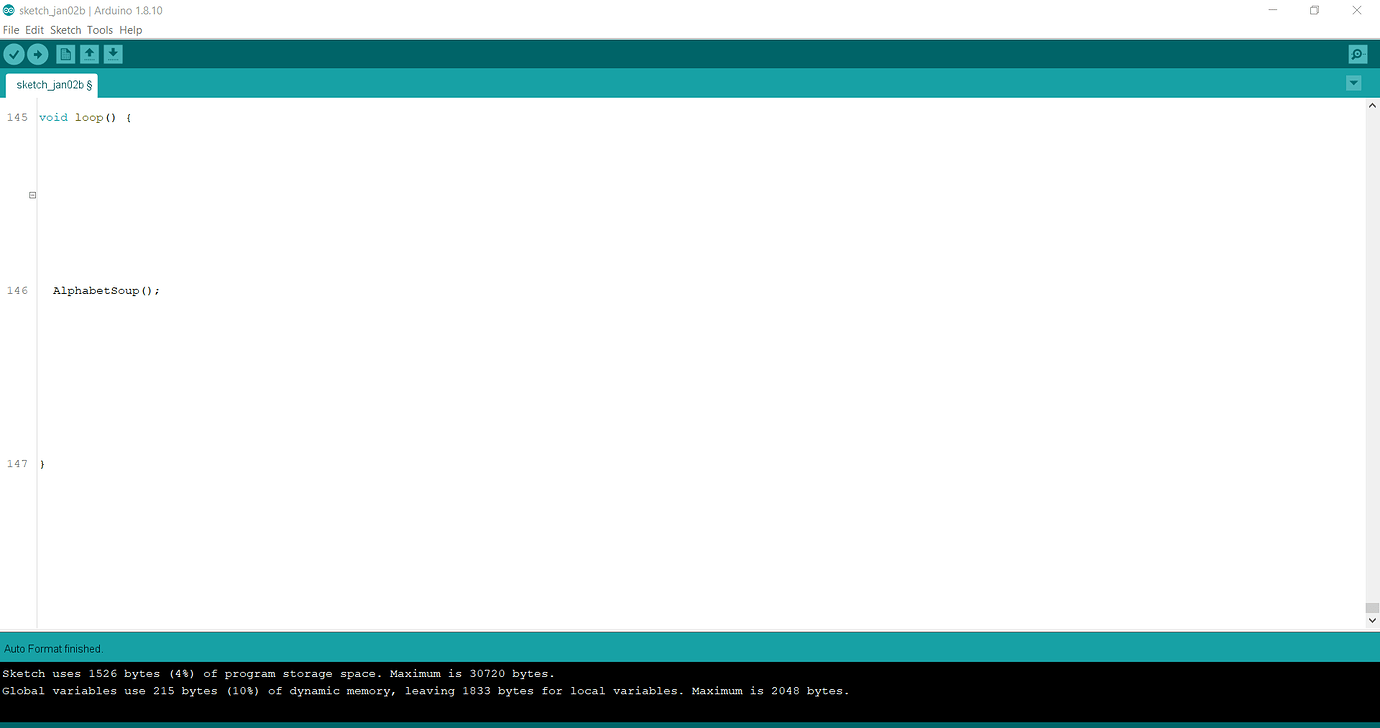The height and width of the screenshot is (728, 1380).
Task: Upload the sketch to the Arduino board
Action: coord(38,54)
